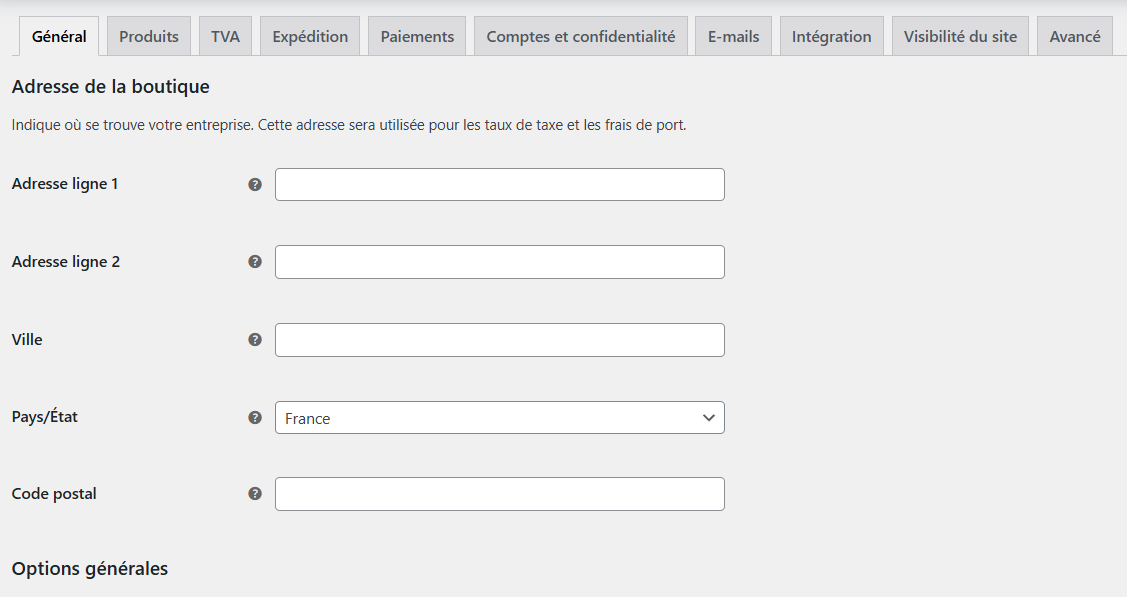Click the Ville text field
Viewport: 1127px width, 597px height.
click(499, 340)
